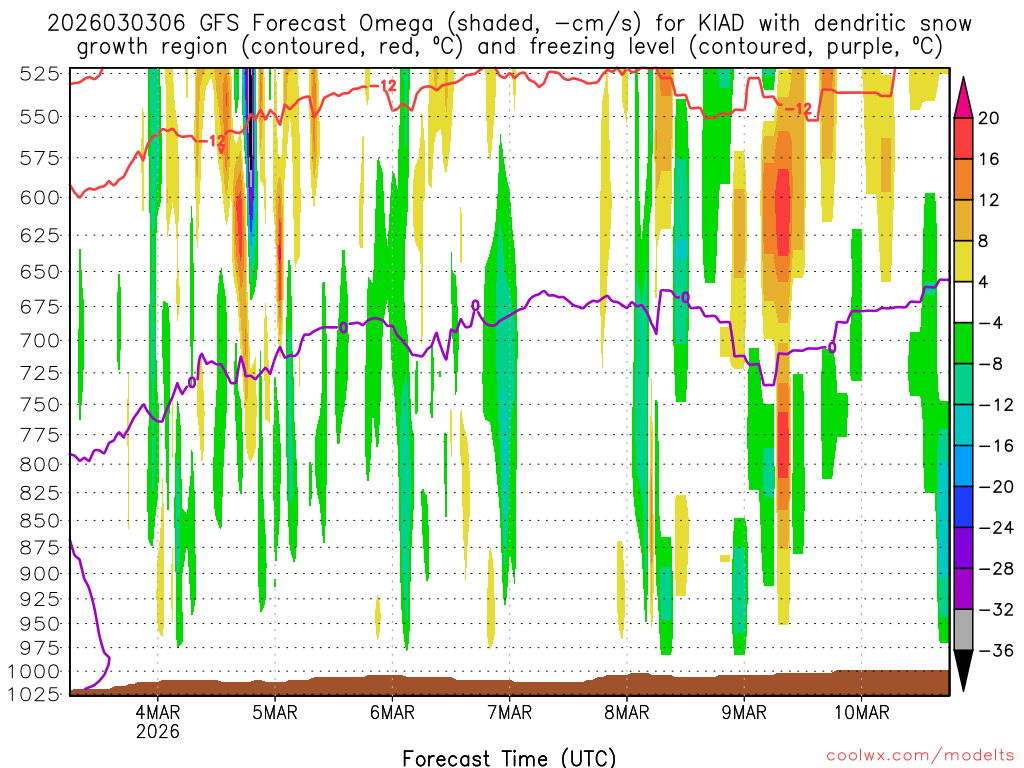
Task: Click the 5MAR date label
Action: [275, 712]
